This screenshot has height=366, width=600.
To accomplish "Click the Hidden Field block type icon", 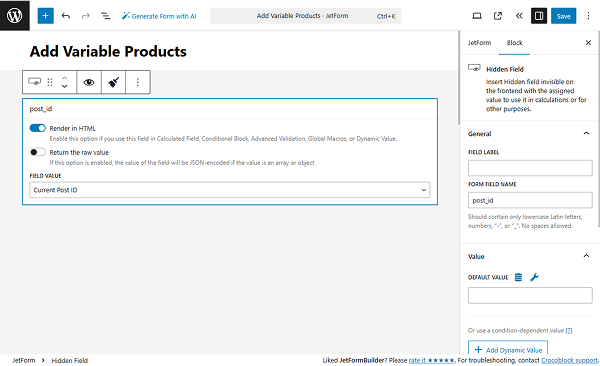I will pyautogui.click(x=34, y=82).
